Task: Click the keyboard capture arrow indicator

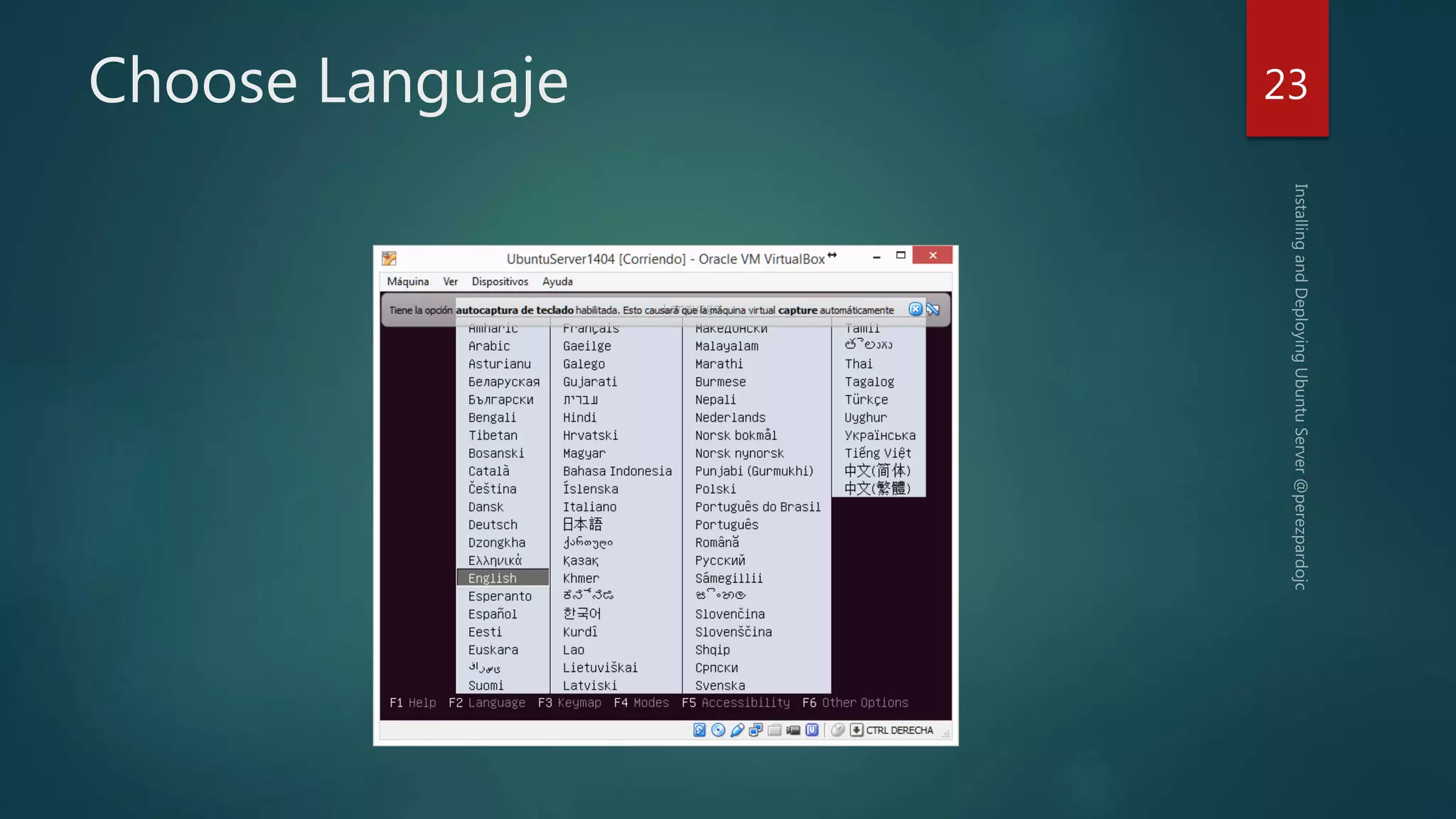Action: click(x=857, y=730)
